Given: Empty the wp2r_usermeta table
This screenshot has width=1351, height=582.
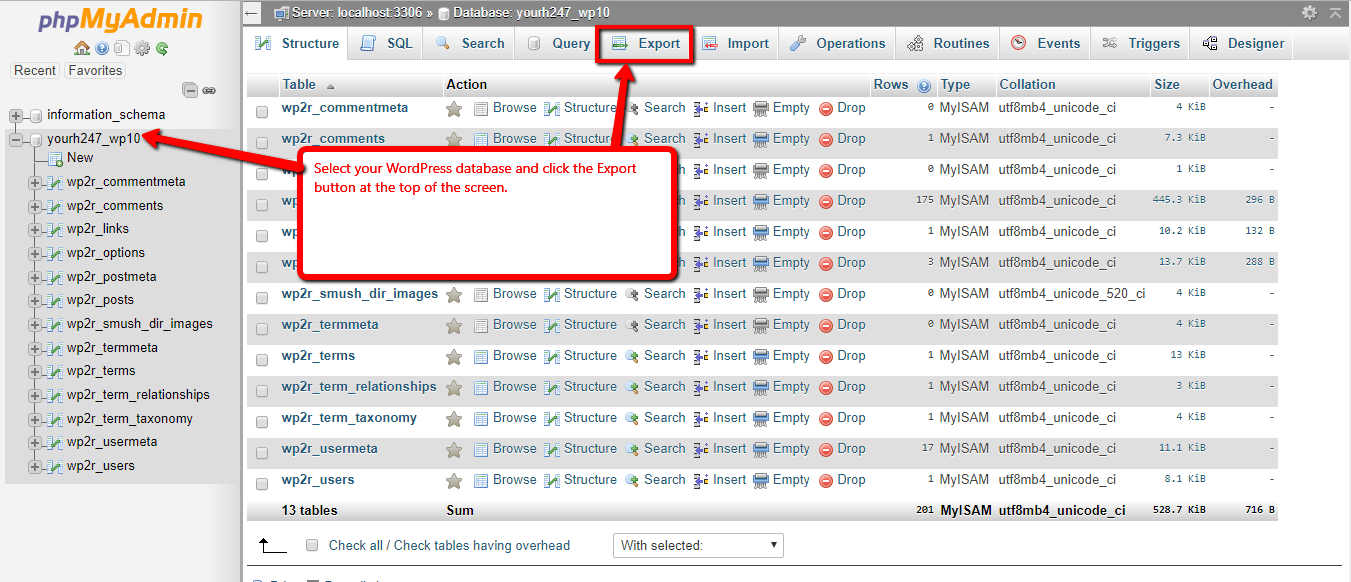Looking at the screenshot, I should 781,449.
